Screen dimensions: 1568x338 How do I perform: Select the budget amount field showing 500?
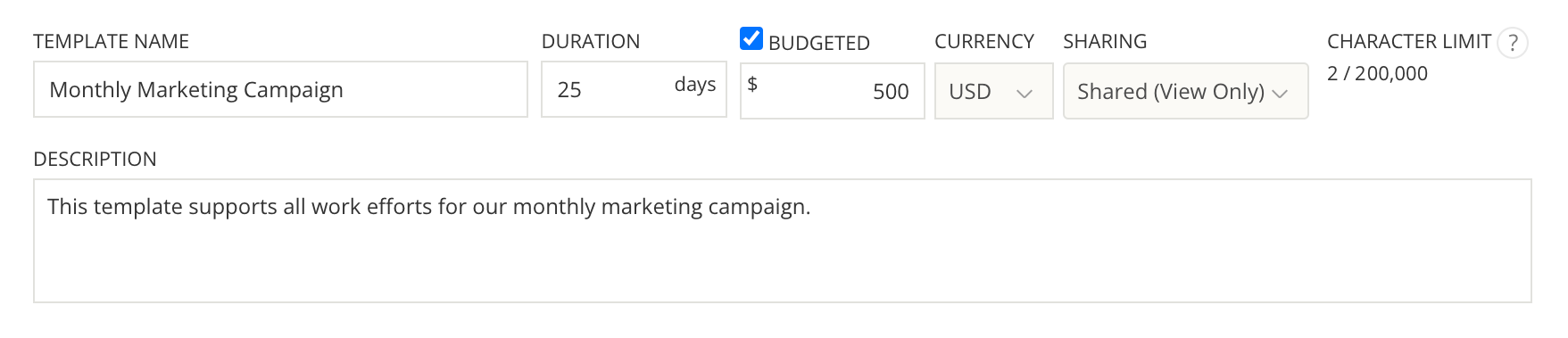coord(832,91)
